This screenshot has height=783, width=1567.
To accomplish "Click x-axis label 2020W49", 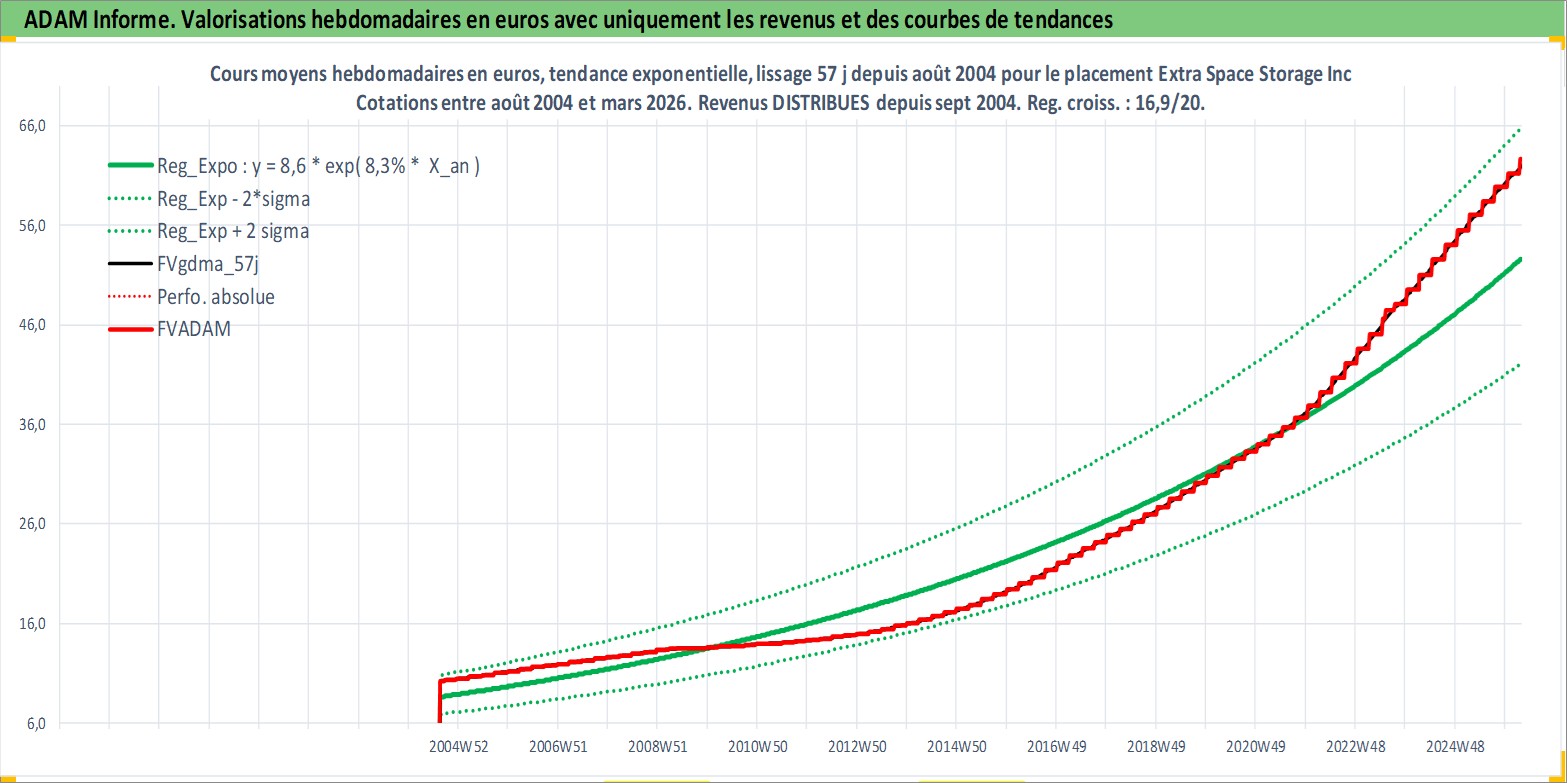I will (x=1256, y=746).
